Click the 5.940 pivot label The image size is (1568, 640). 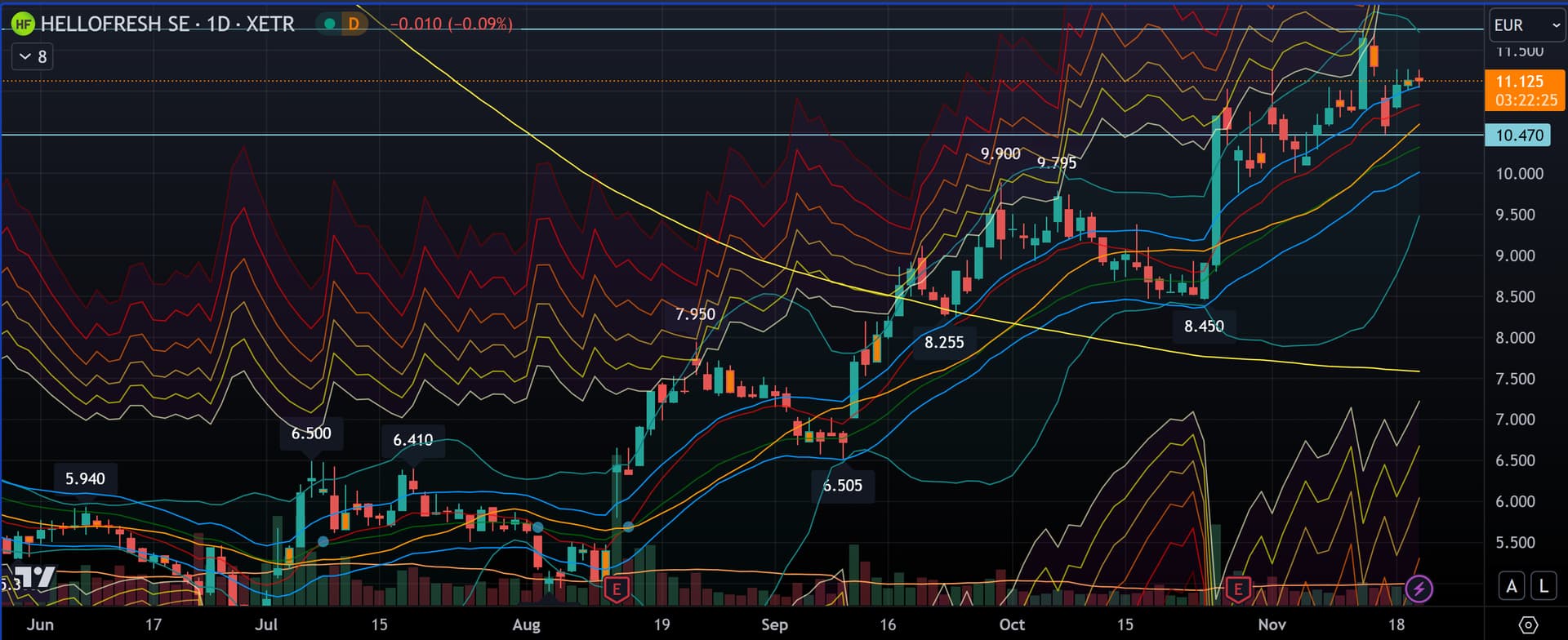coord(85,478)
